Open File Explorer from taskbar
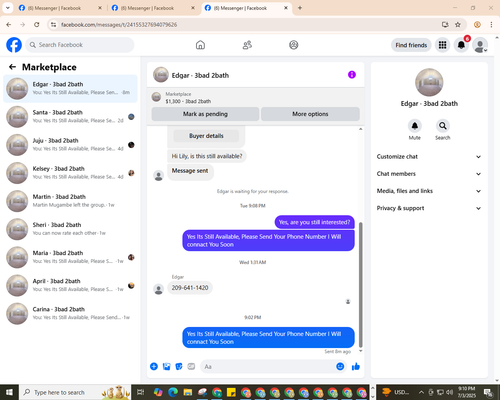The width and height of the screenshot is (500, 400). (188, 392)
